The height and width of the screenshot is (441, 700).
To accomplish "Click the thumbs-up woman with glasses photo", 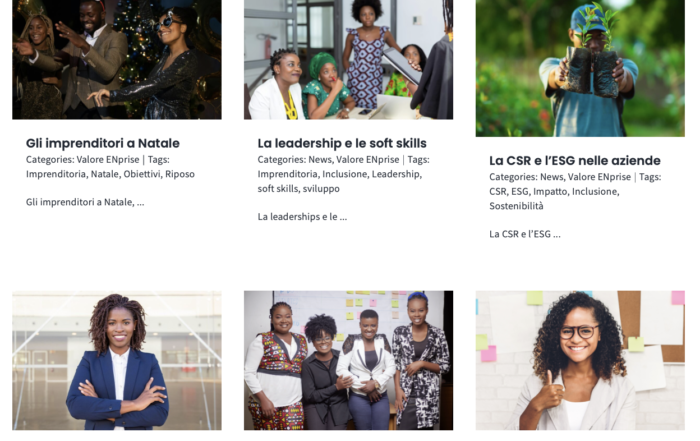I will pyautogui.click(x=580, y=361).
